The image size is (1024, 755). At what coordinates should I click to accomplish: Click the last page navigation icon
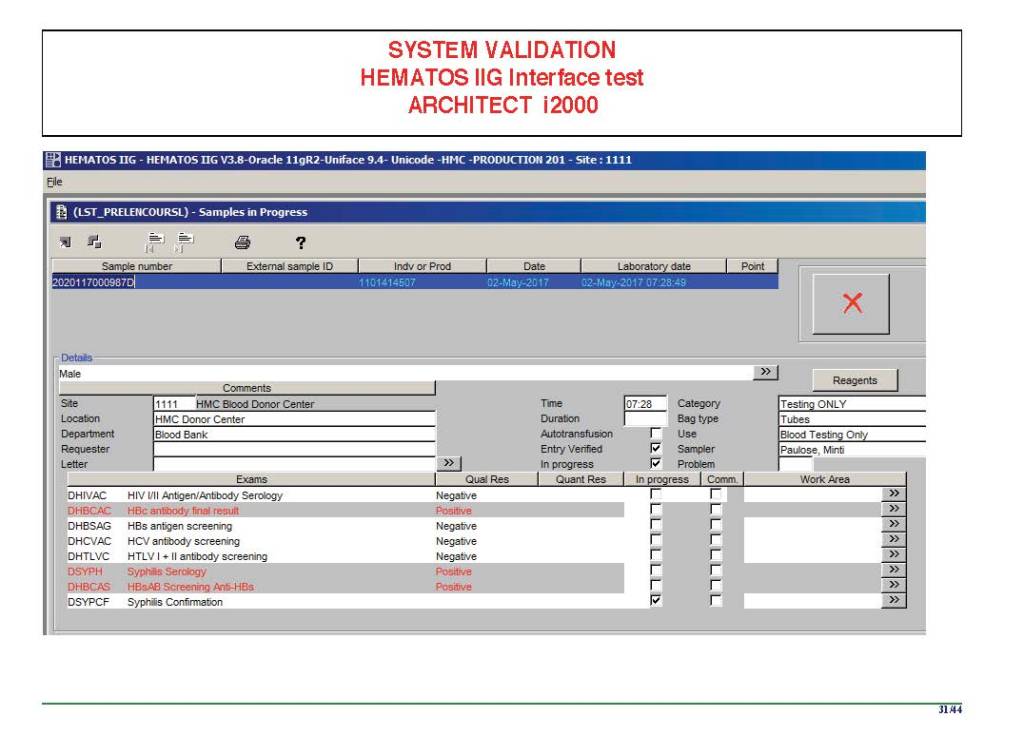(x=186, y=241)
